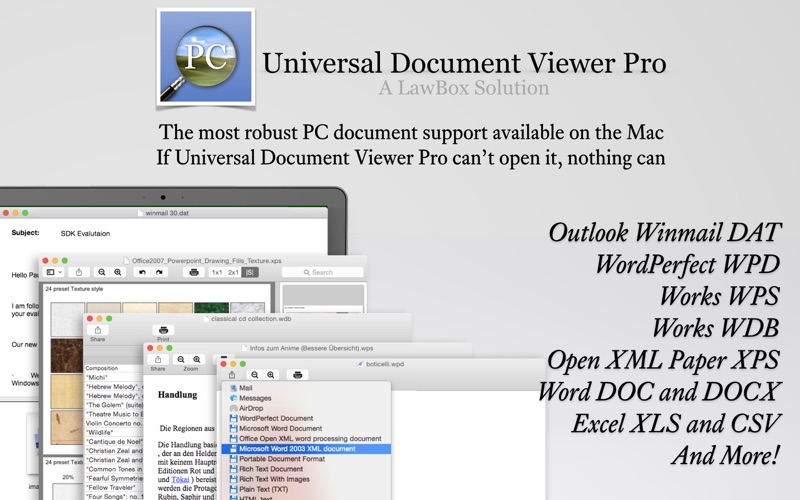Rotate right in the XPS window toolbar
This screenshot has width=800, height=500.
[159, 272]
